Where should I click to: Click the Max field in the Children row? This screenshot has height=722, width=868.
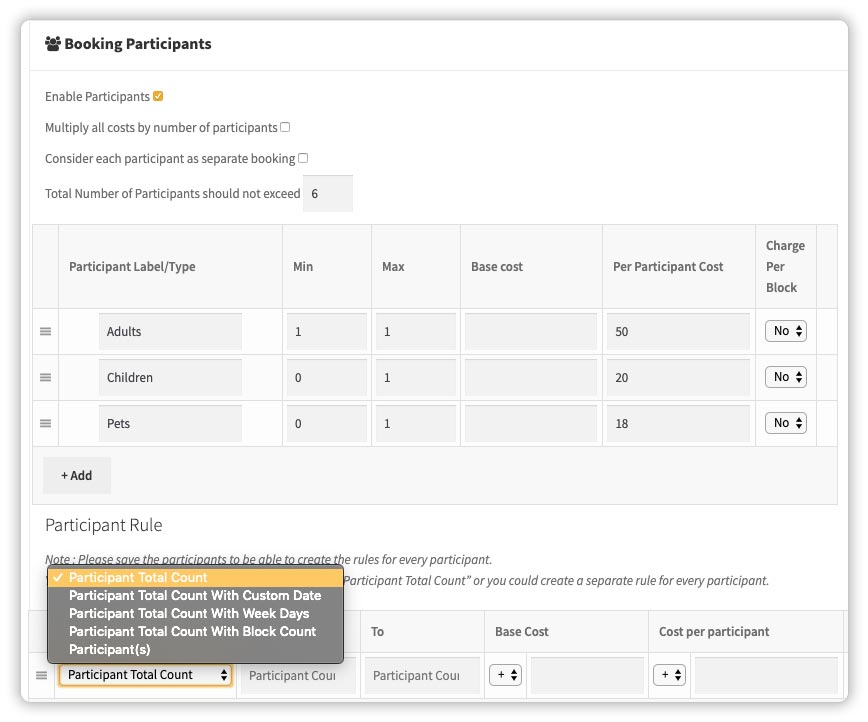[x=416, y=378]
